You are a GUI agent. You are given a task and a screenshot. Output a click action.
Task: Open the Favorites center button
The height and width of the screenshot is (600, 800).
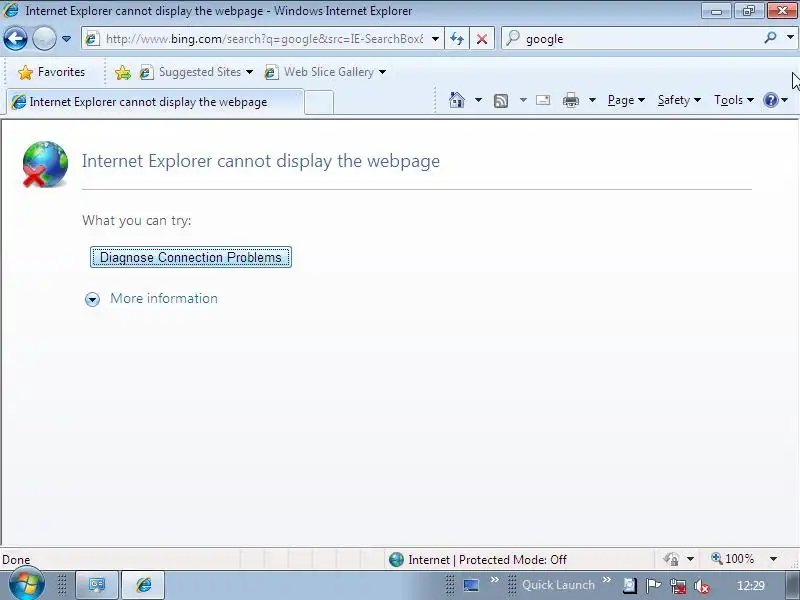click(x=51, y=72)
